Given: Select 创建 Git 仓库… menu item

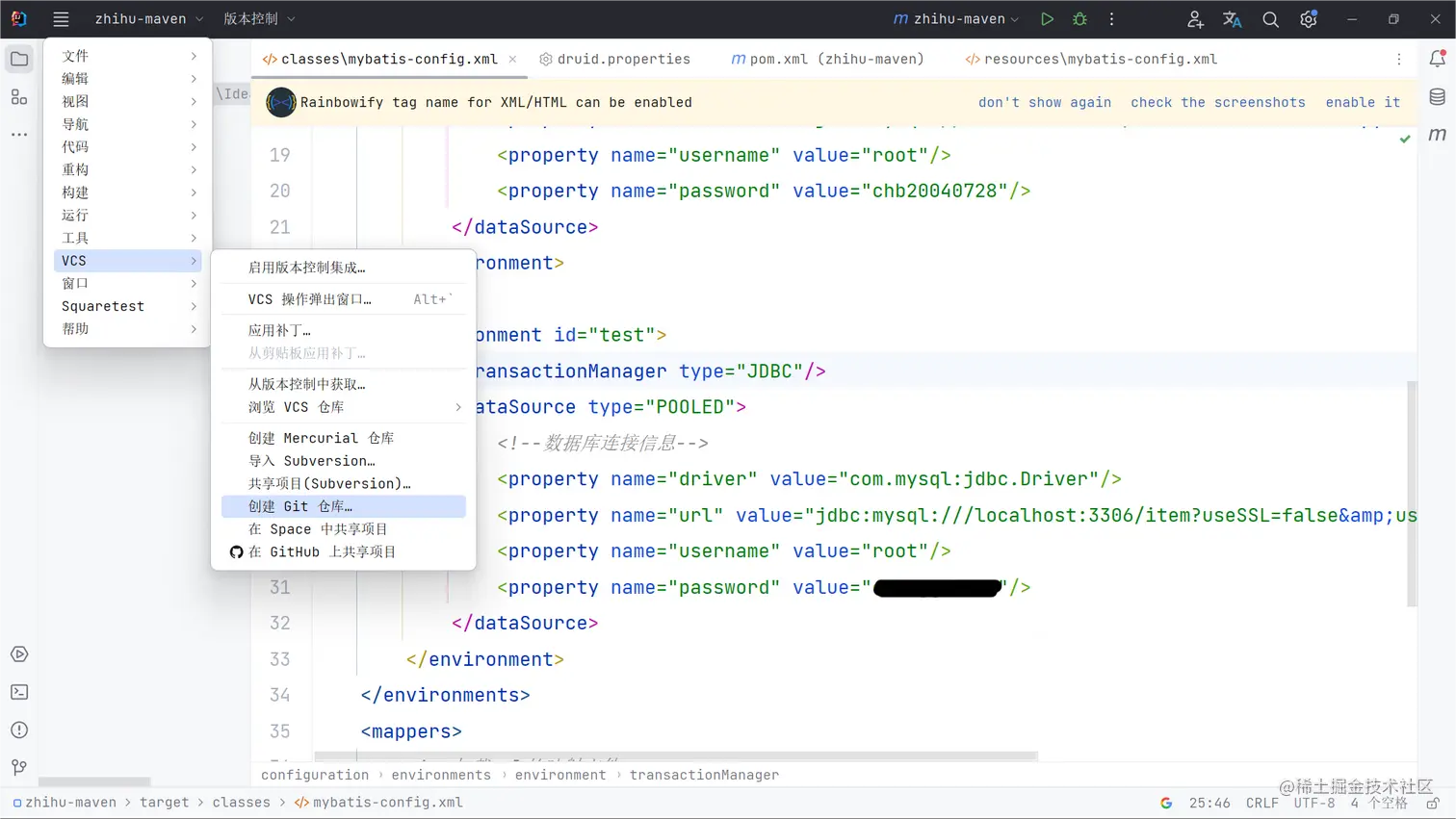Looking at the screenshot, I should tap(344, 506).
